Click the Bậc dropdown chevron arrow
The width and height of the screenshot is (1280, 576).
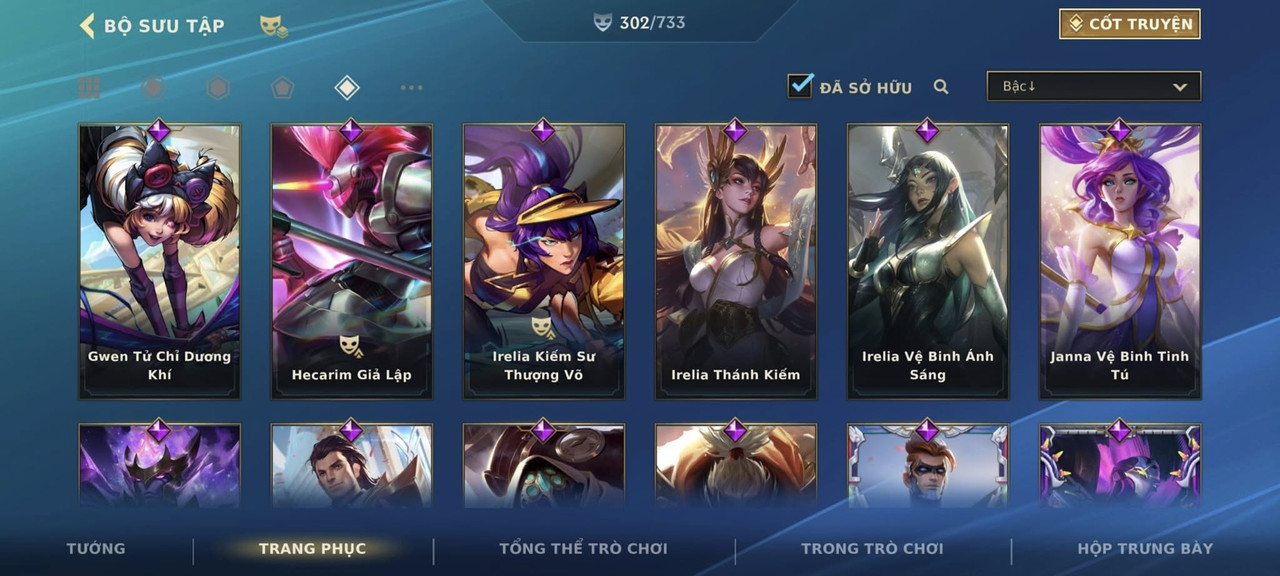[x=1180, y=88]
